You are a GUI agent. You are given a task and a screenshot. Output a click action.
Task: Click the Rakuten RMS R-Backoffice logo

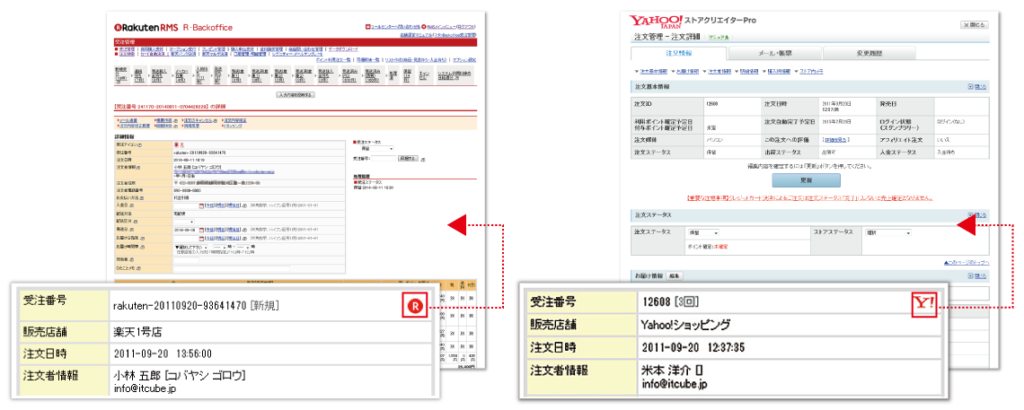(x=174, y=27)
